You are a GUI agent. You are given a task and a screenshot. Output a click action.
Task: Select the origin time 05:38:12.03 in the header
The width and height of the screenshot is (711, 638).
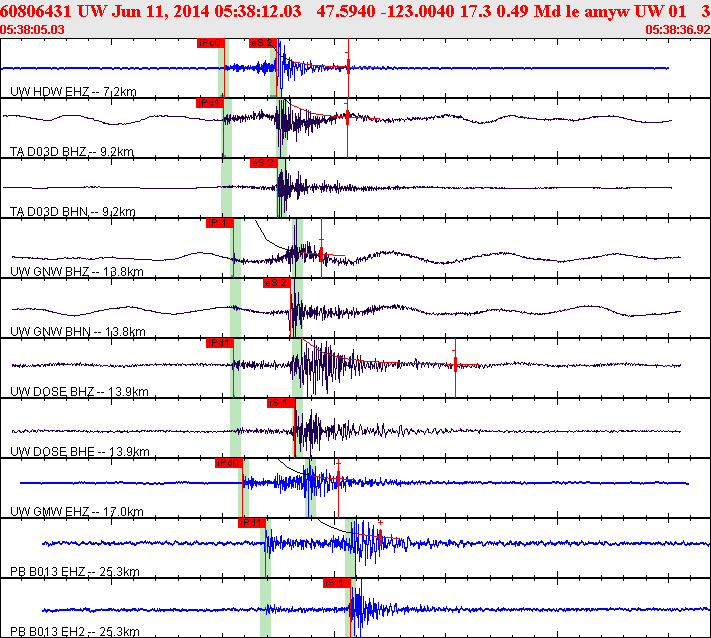click(258, 11)
